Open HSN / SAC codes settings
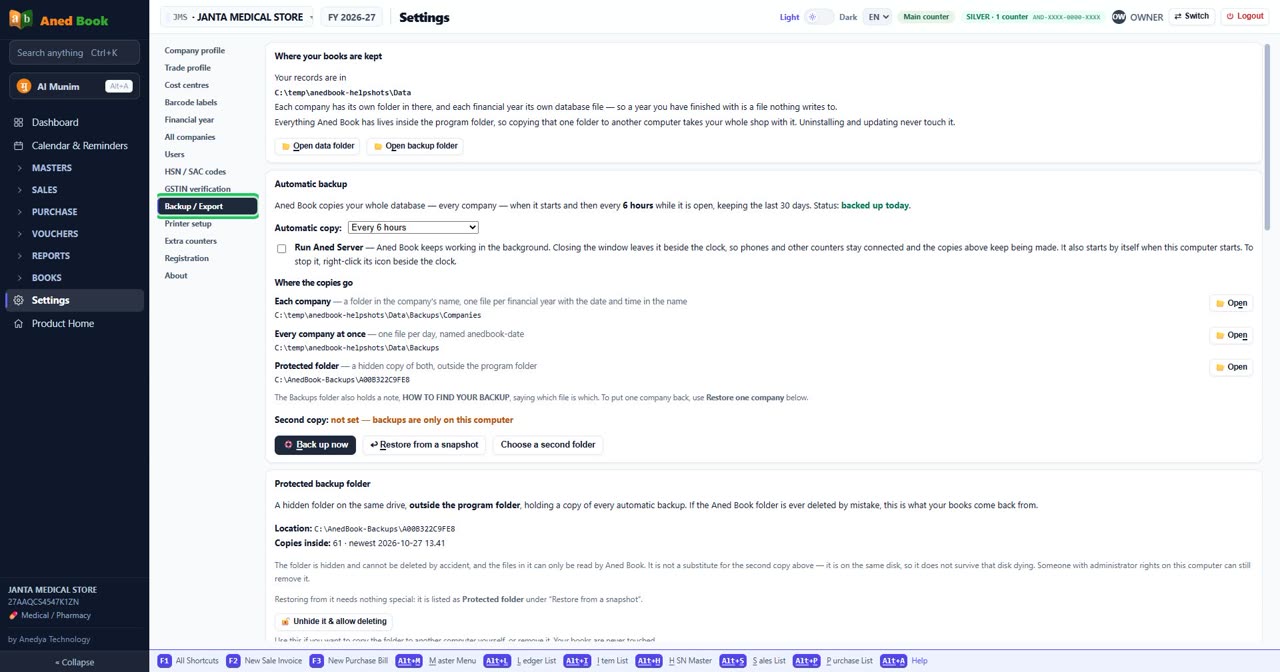This screenshot has width=1280, height=672. [195, 172]
